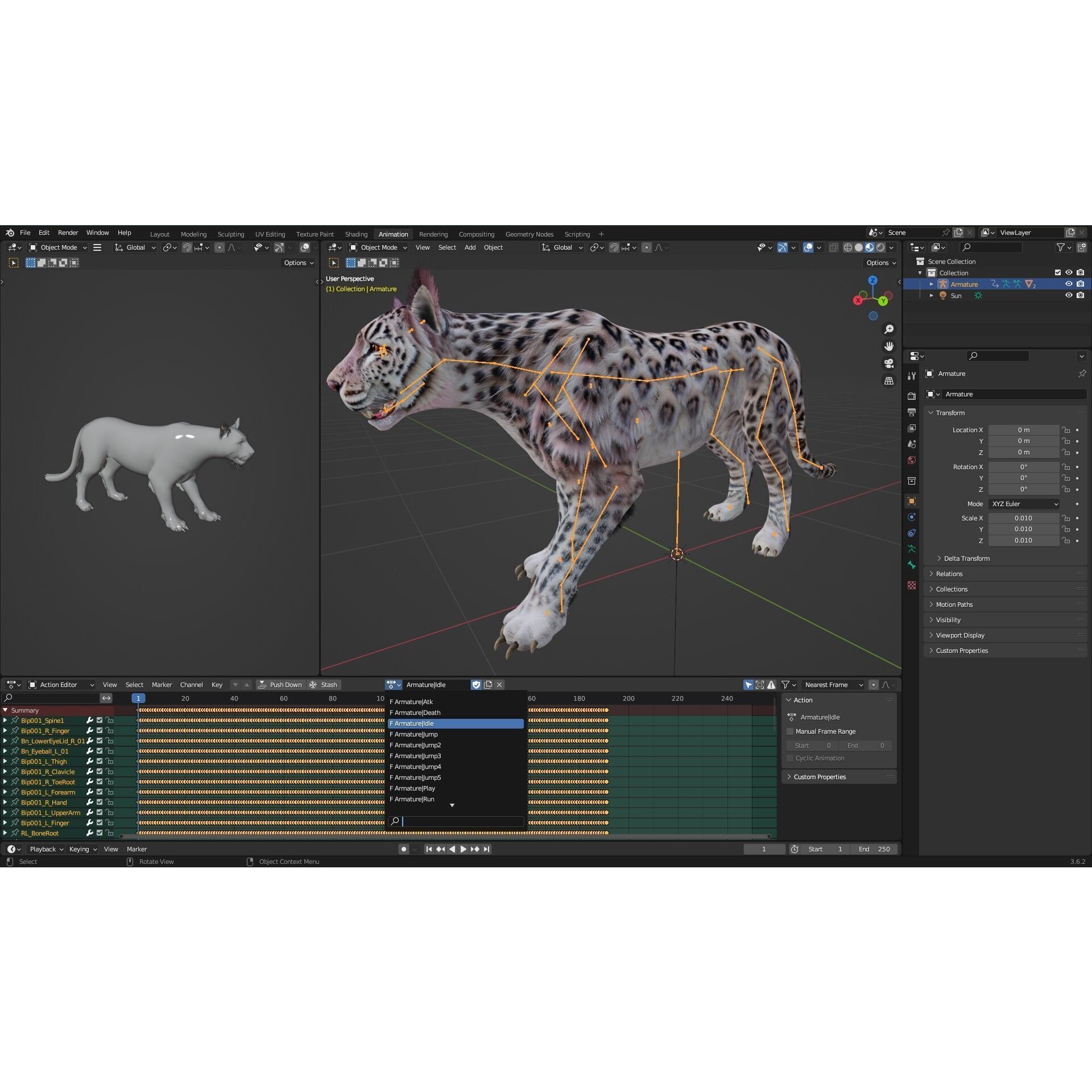Enable the Manual Frame Range checkbox
Screen dimensions: 1092x1092
790,731
